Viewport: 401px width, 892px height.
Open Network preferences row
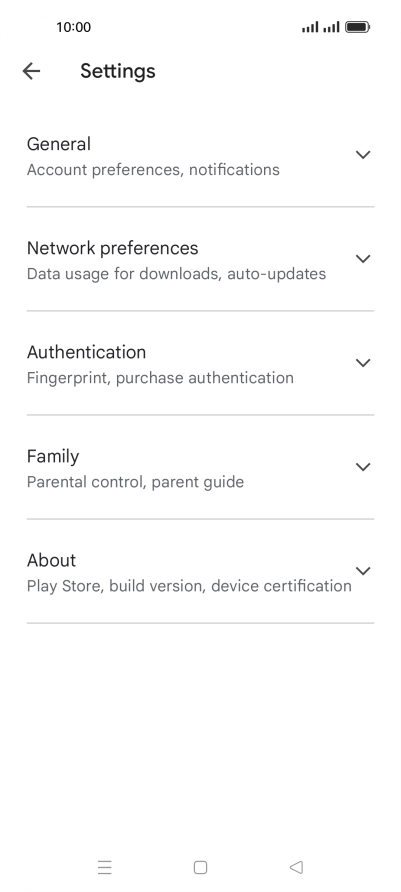pos(200,259)
